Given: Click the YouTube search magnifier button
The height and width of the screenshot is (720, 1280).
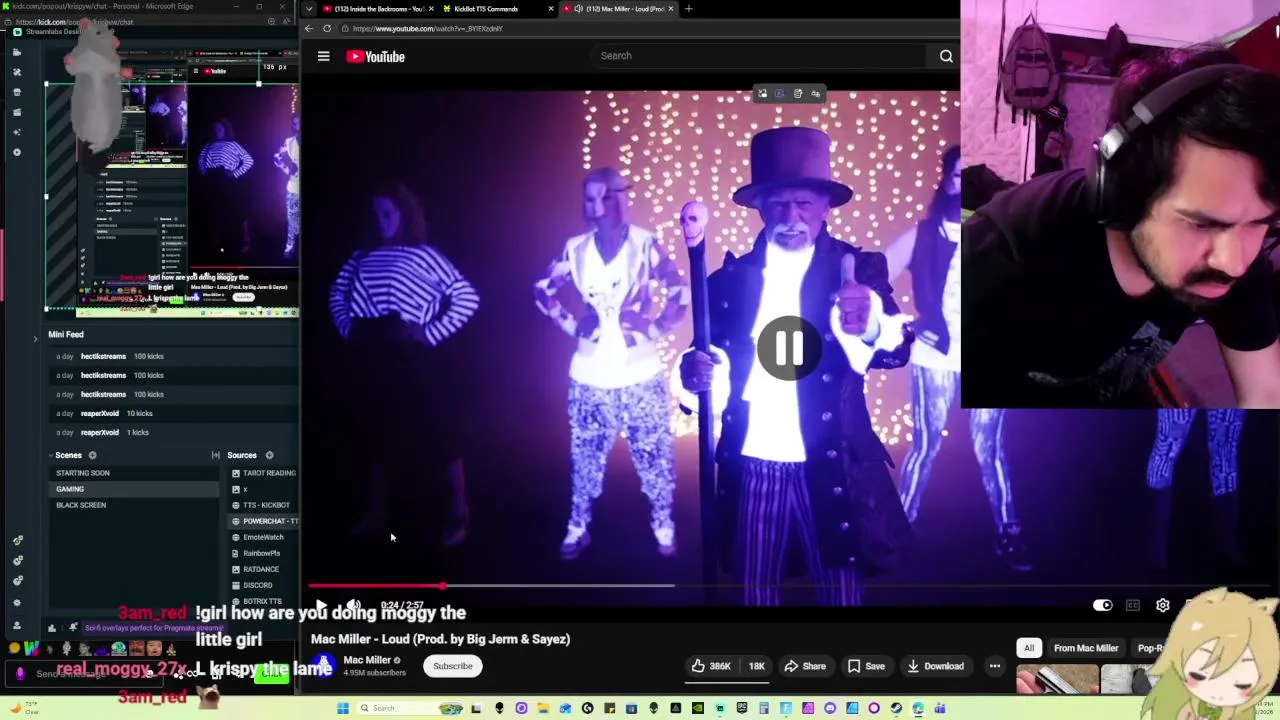Looking at the screenshot, I should click(946, 56).
